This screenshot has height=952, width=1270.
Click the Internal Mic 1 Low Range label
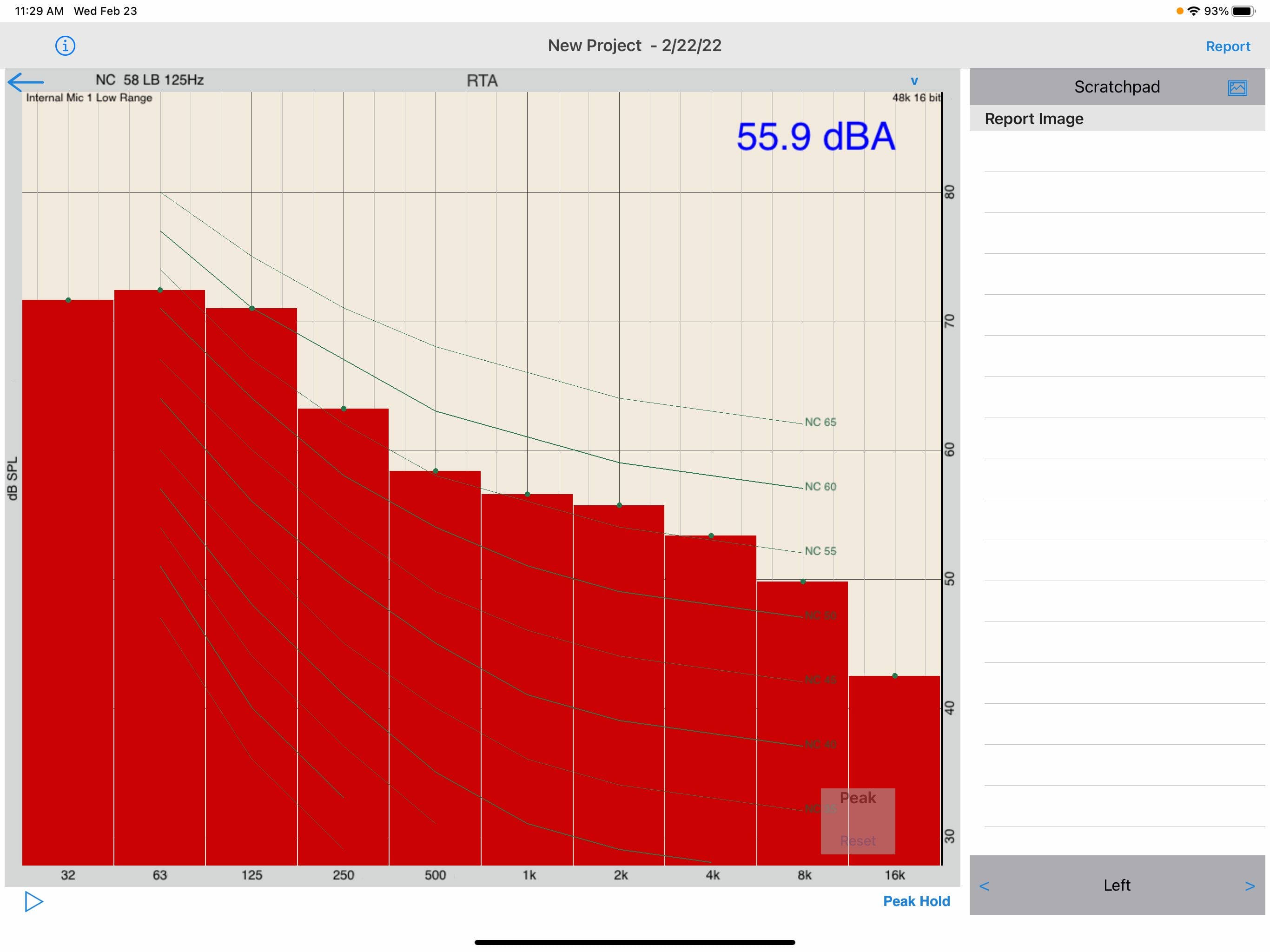(x=89, y=98)
